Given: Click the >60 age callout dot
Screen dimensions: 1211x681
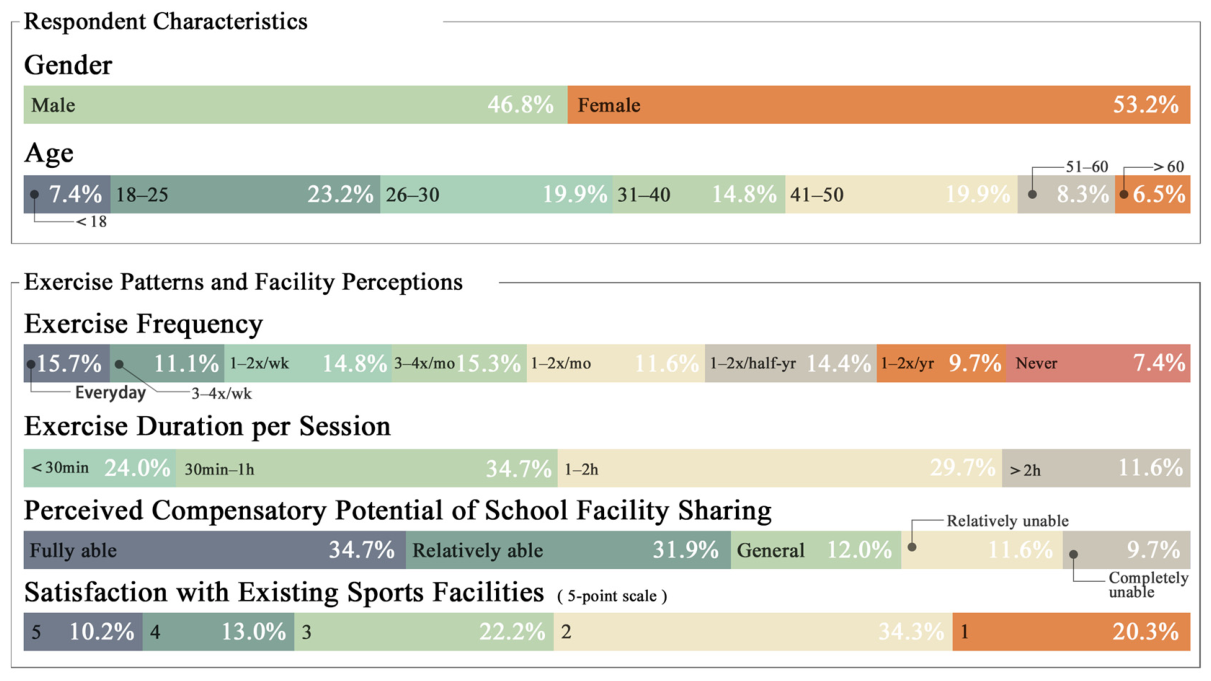Looking at the screenshot, I should coord(1123,194).
